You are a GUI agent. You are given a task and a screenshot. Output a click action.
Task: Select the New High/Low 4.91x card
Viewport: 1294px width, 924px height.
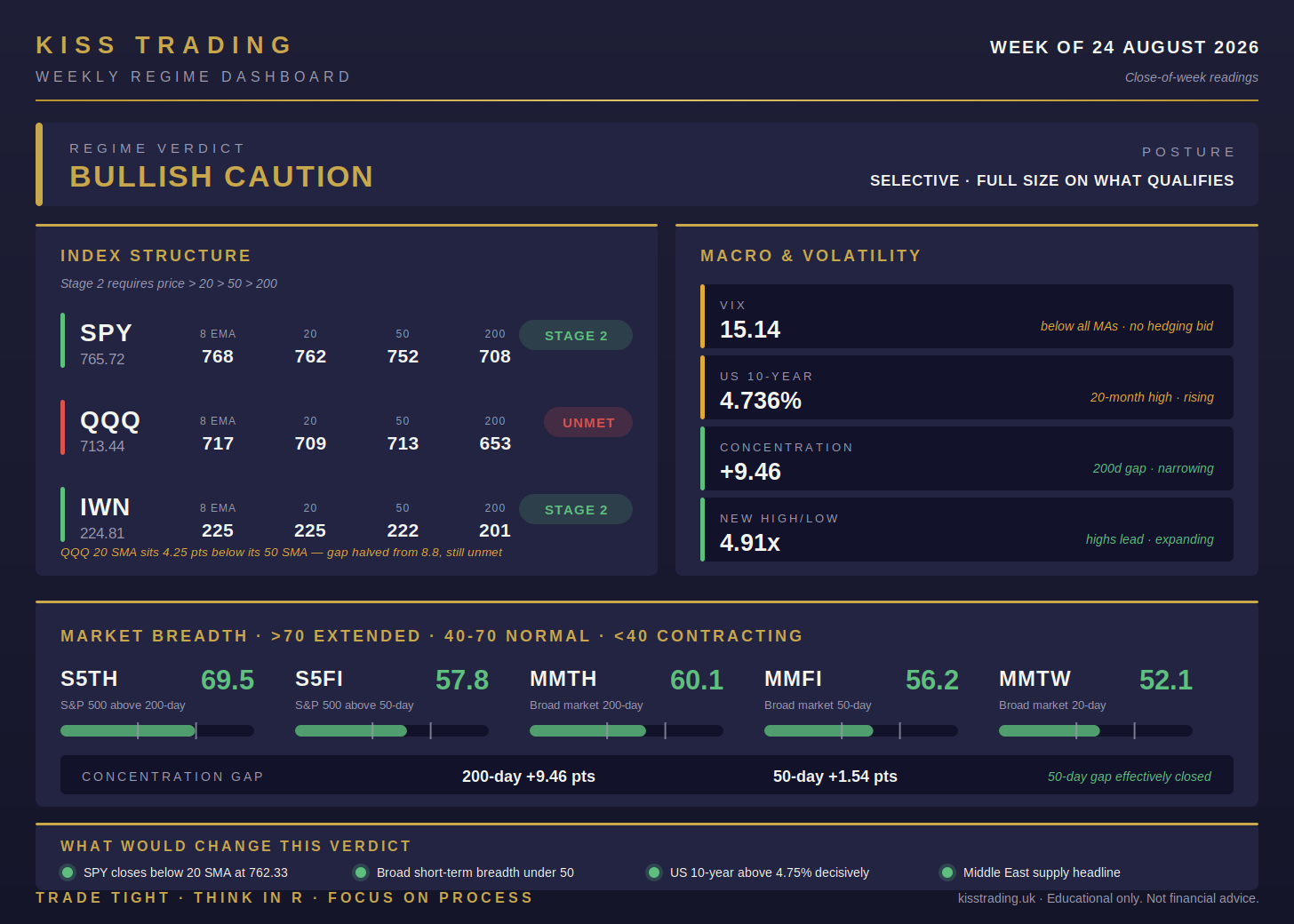tap(967, 530)
